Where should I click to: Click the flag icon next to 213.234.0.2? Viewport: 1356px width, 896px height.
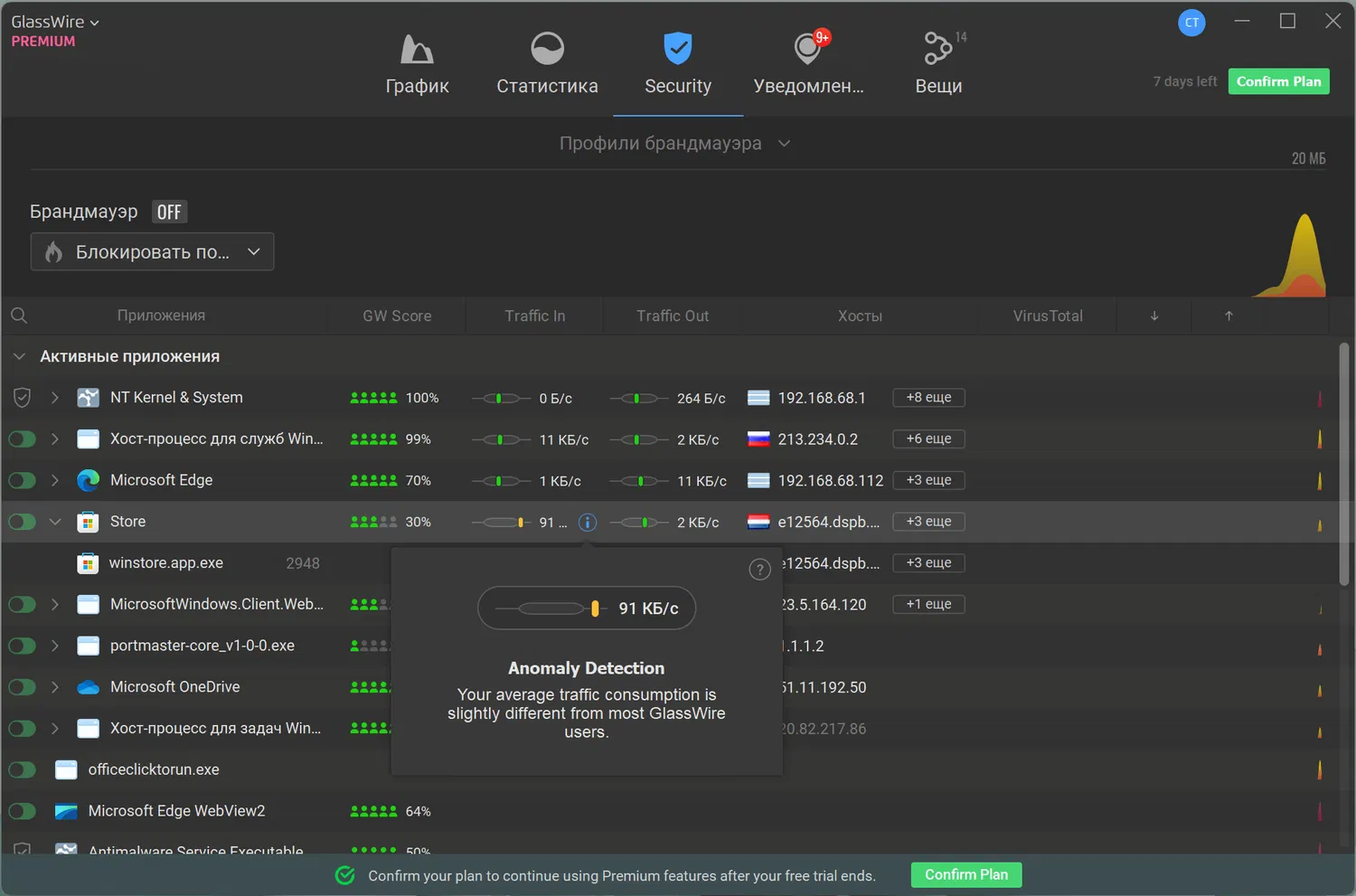coord(758,439)
